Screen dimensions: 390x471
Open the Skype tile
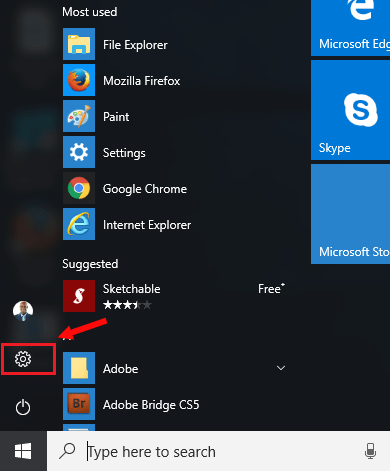(350, 110)
